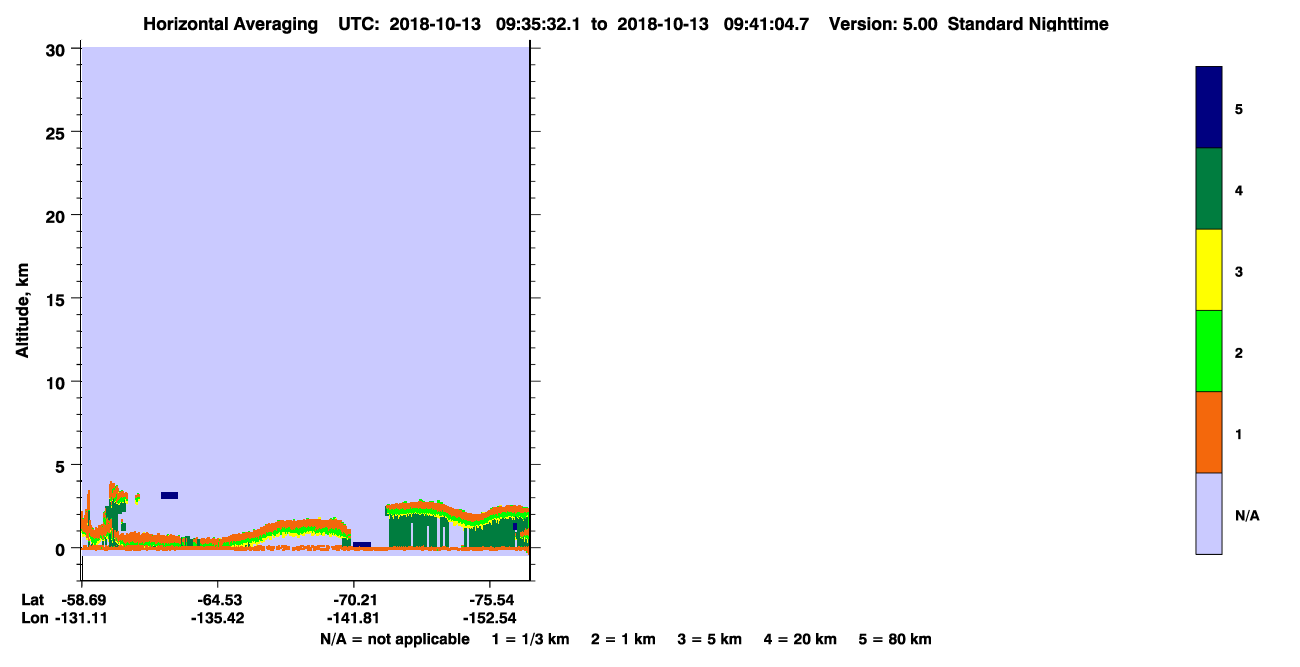
Task: Click the 20 km altitude tick label
Action: pos(57,216)
